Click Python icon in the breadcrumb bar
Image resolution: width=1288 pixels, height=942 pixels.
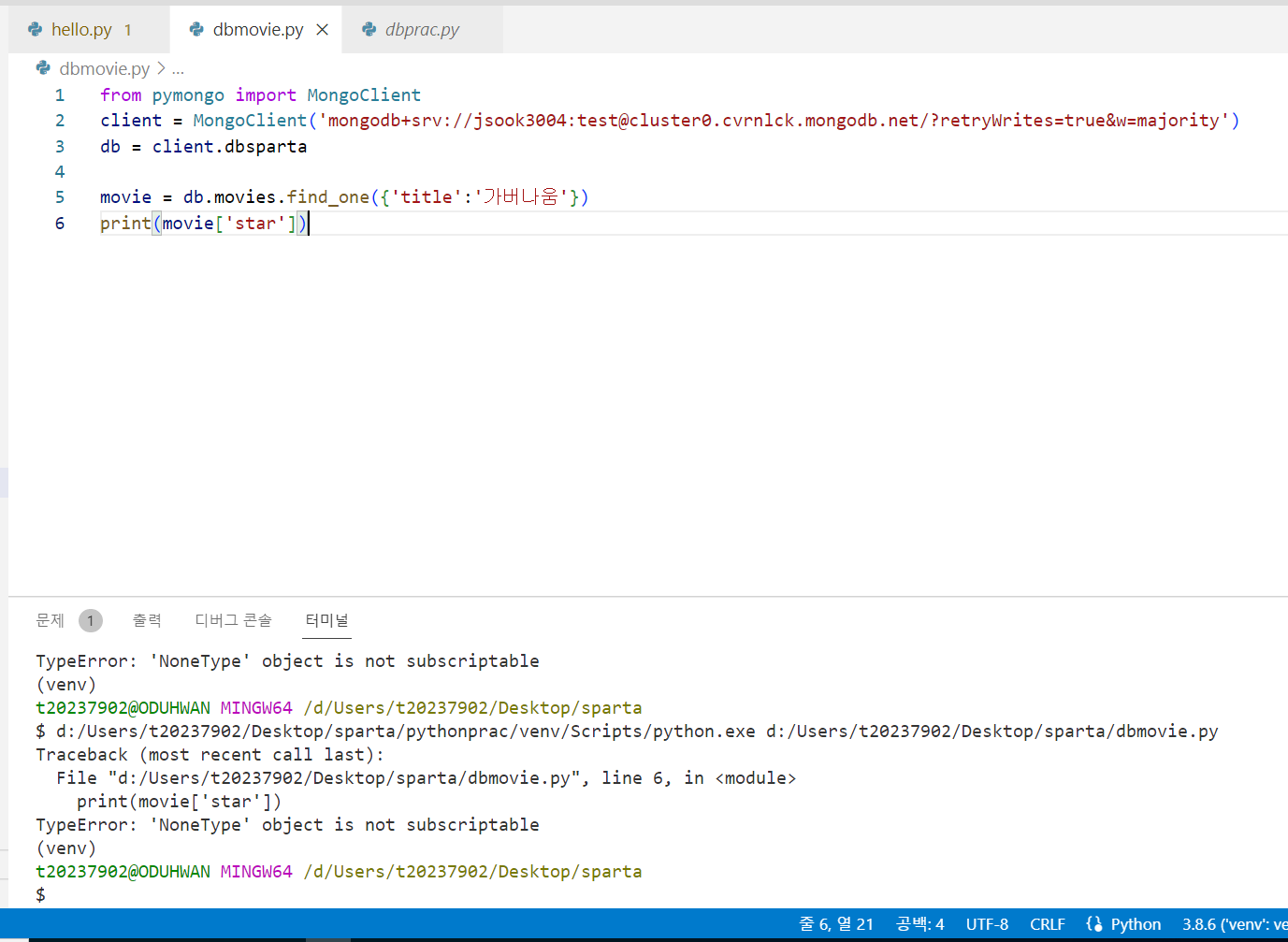pyautogui.click(x=43, y=67)
